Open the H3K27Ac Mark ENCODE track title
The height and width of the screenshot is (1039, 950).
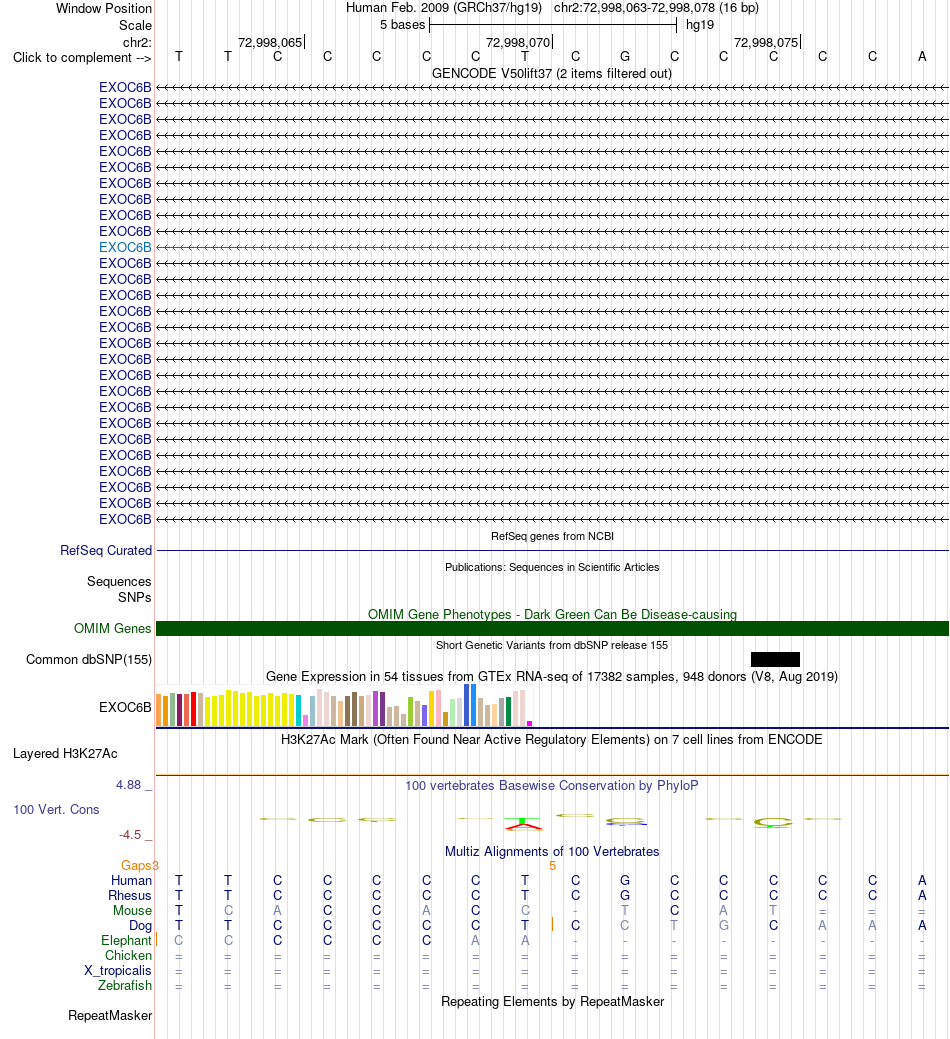point(552,739)
